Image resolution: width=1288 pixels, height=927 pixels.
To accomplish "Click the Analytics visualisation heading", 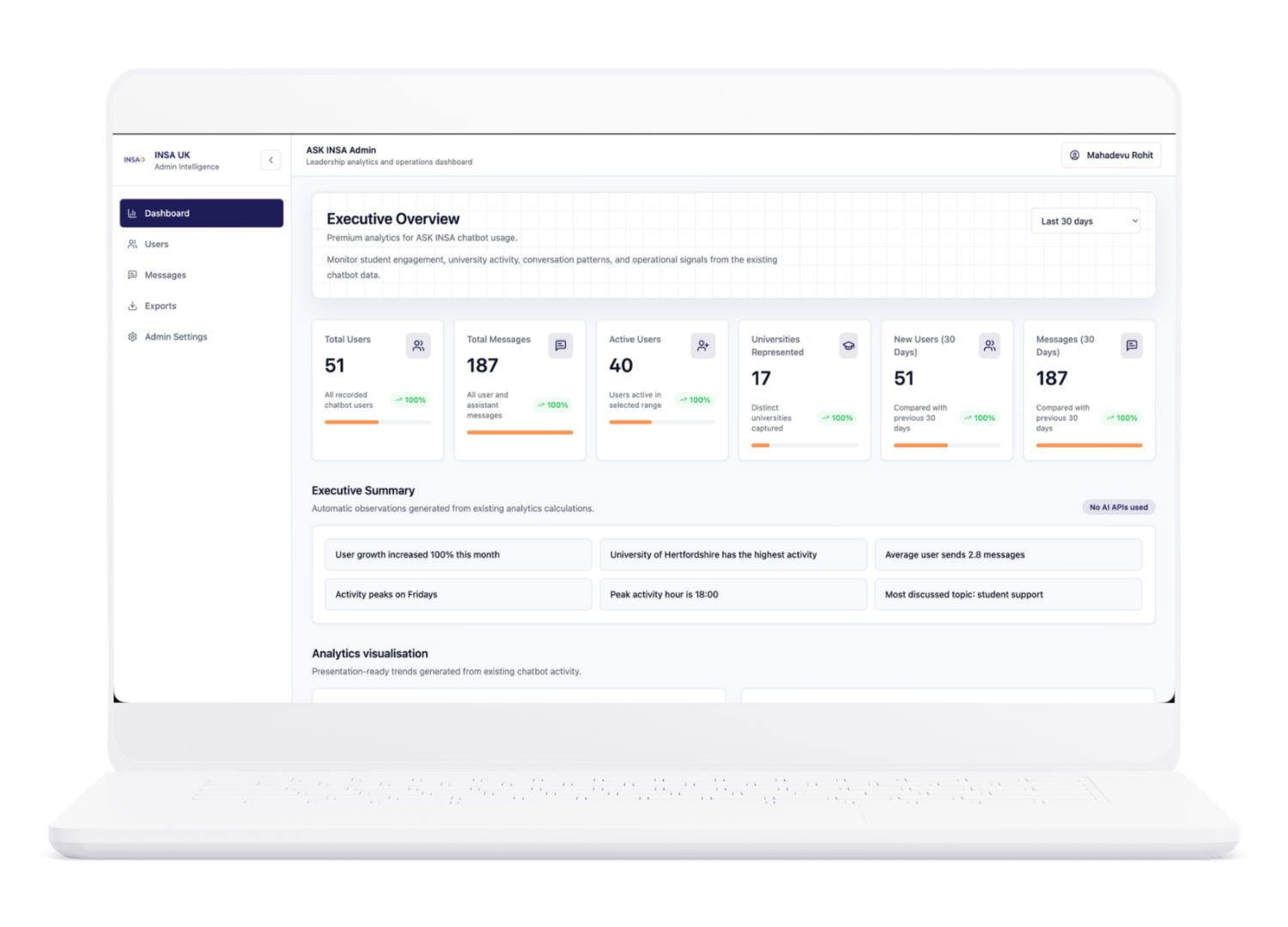I will [x=370, y=653].
